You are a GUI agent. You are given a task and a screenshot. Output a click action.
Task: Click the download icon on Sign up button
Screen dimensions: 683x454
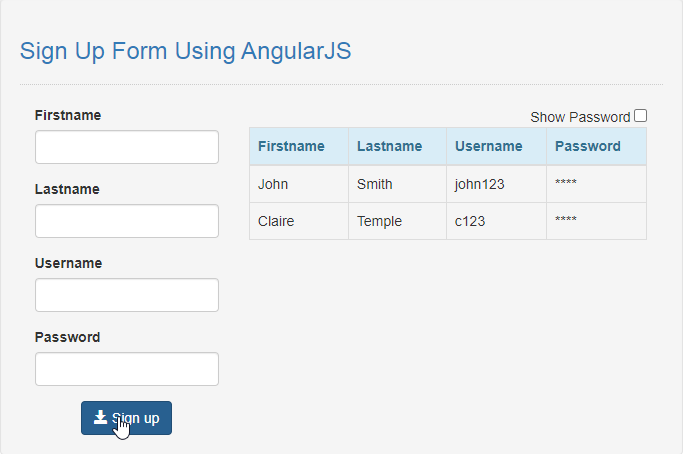pos(100,417)
